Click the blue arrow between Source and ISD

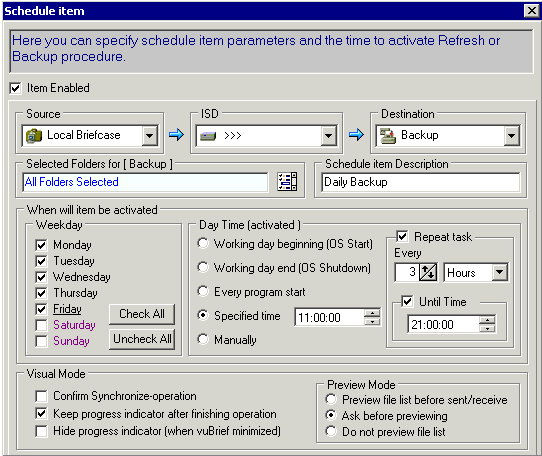(176, 134)
